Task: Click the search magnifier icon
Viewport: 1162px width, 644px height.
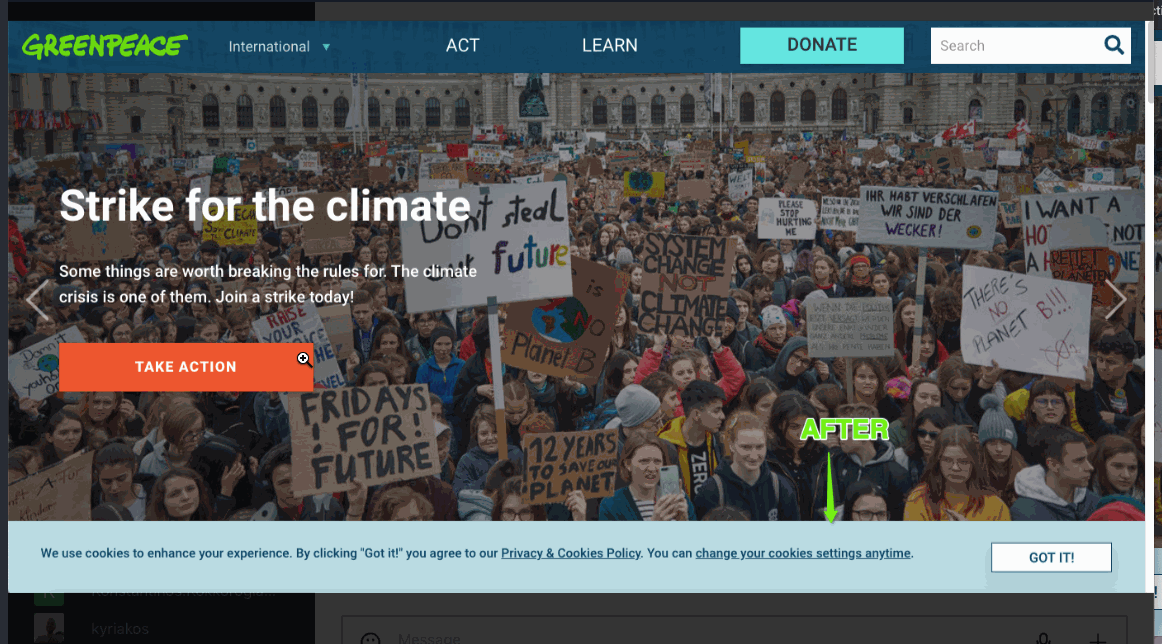Action: (1114, 45)
